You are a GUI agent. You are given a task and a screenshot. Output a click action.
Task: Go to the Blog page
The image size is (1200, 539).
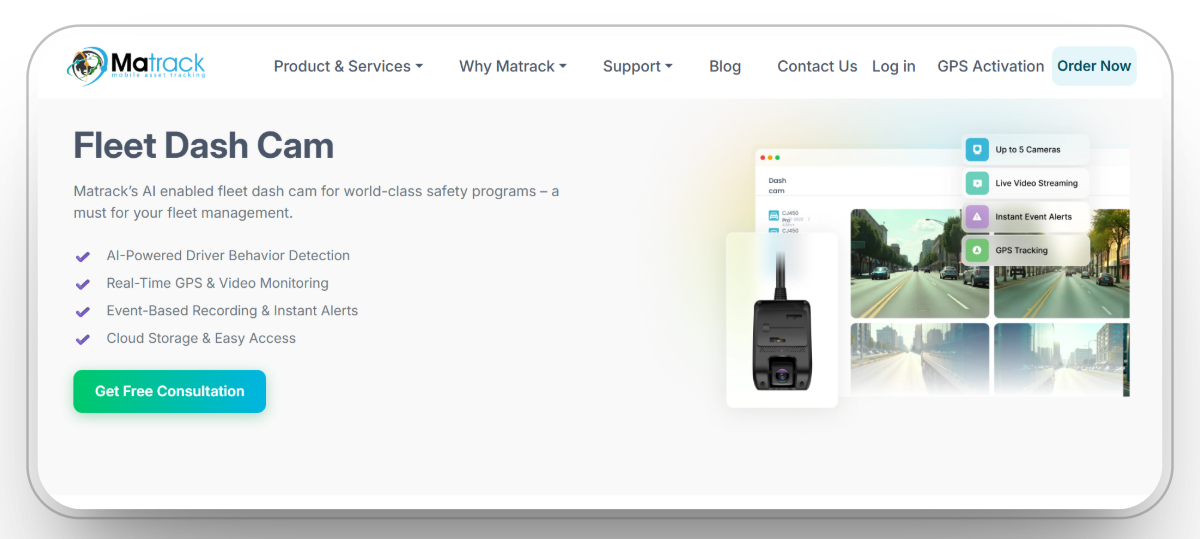(725, 66)
